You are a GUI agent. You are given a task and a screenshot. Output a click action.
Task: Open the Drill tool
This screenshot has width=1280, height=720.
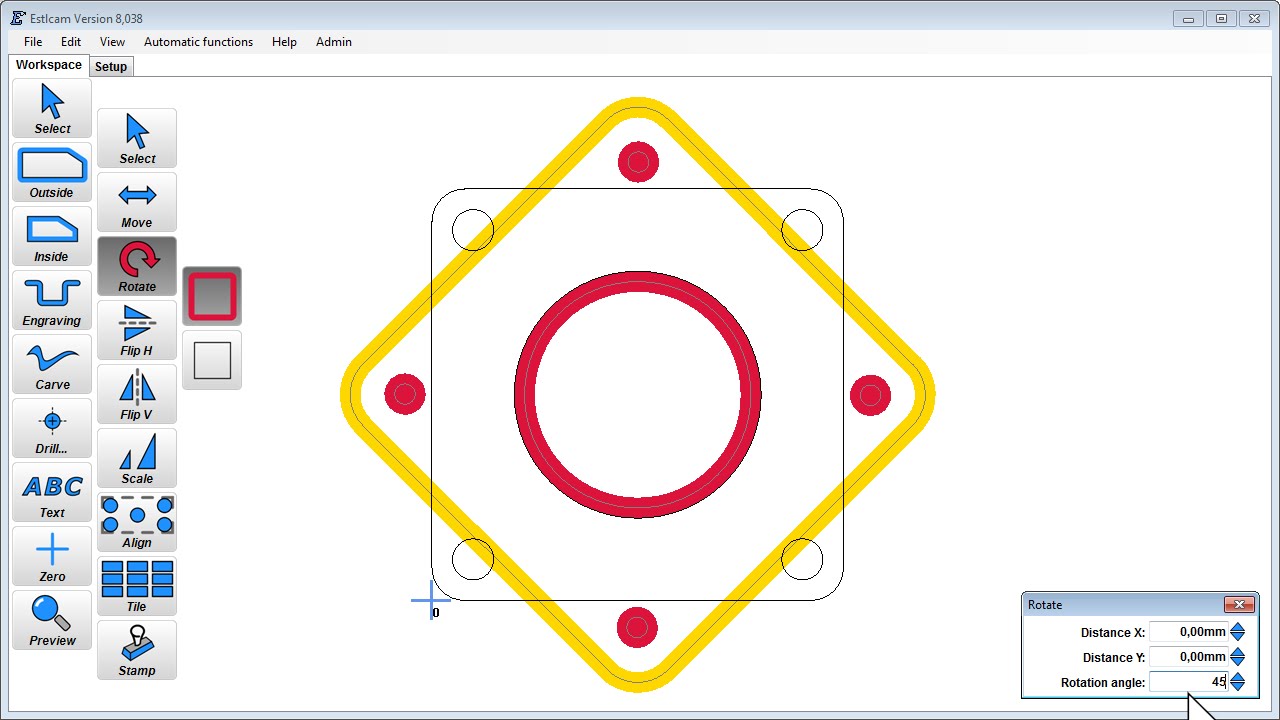point(52,428)
